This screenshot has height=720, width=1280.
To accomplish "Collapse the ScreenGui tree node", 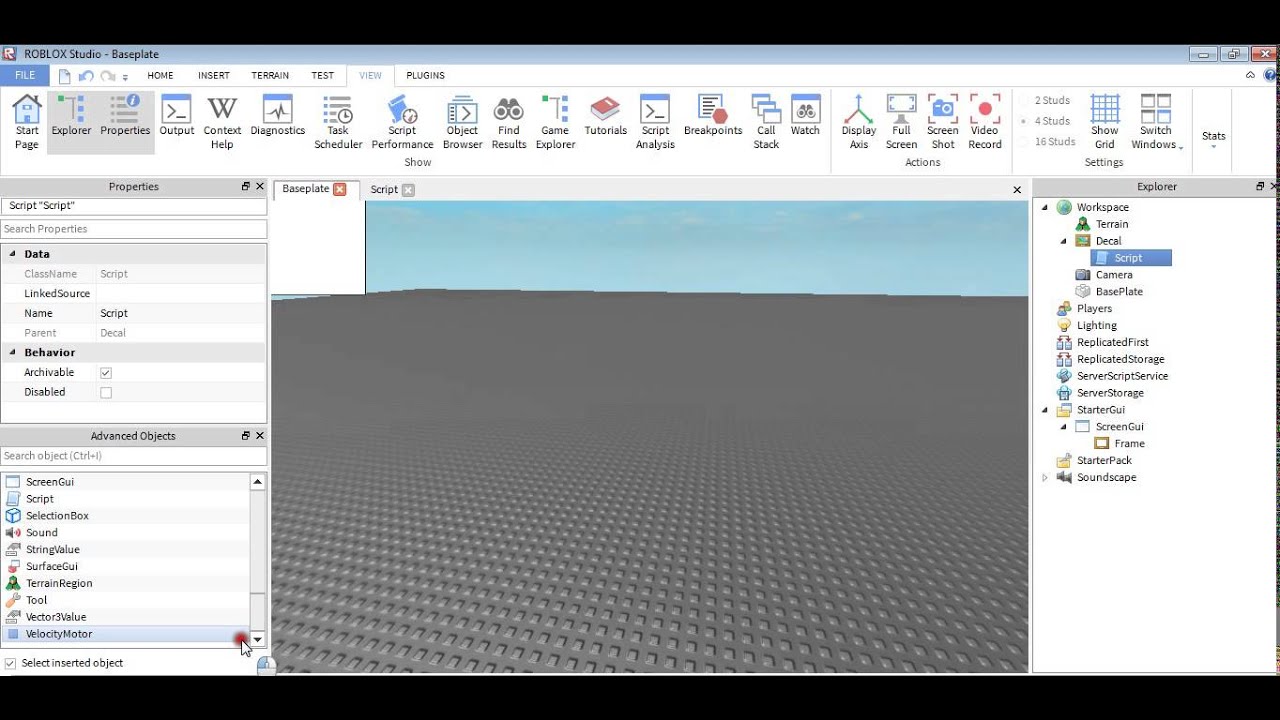I will point(1064,427).
